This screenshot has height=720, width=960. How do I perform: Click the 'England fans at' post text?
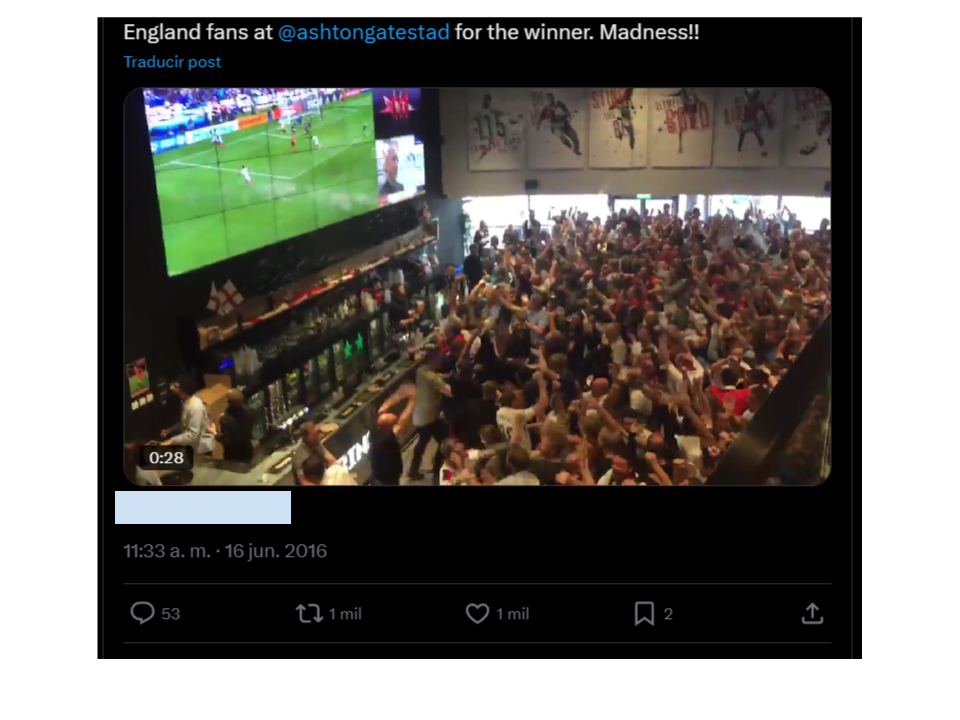(x=198, y=32)
